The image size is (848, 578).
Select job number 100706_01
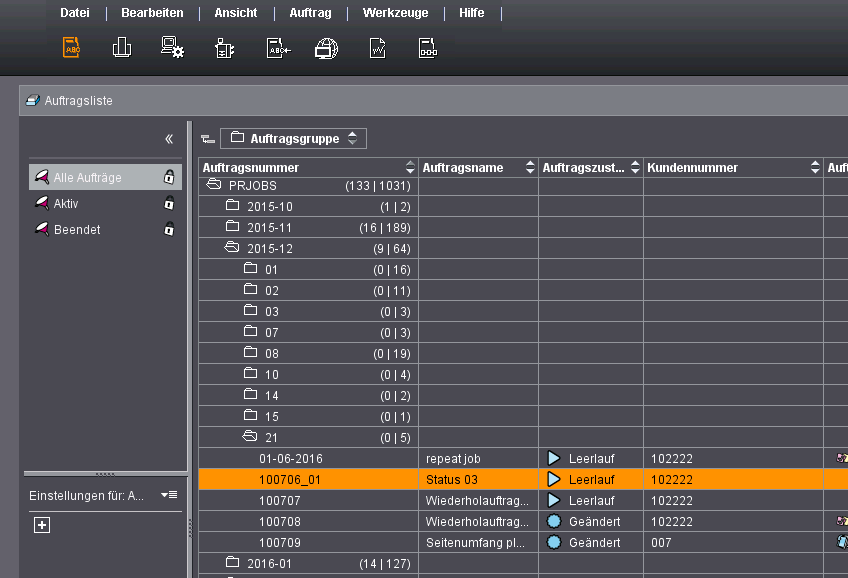point(290,480)
